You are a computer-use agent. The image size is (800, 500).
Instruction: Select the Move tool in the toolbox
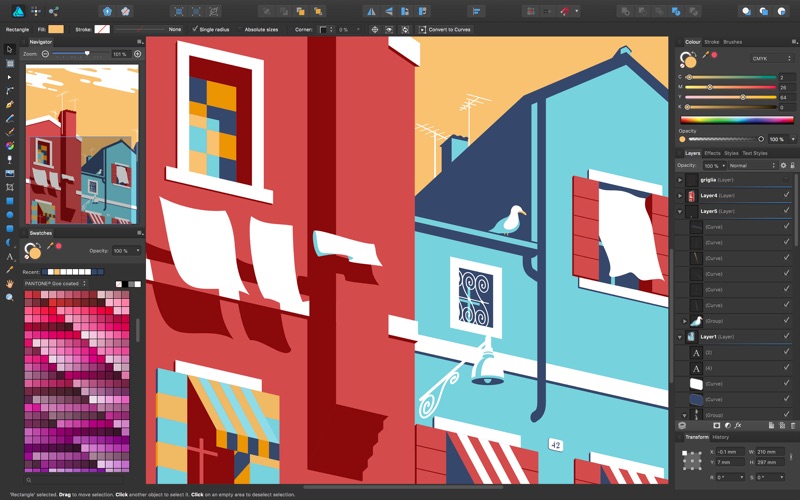click(x=9, y=49)
